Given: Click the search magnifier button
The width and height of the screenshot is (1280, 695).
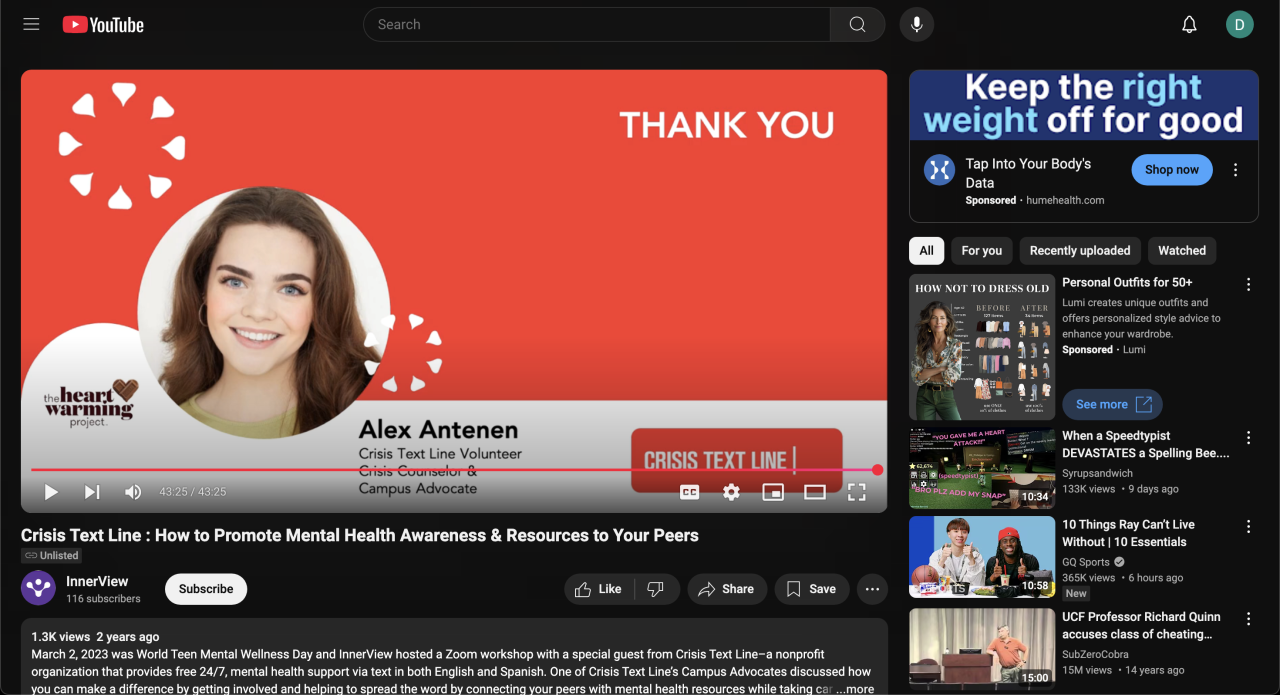Looking at the screenshot, I should pyautogui.click(x=857, y=24).
